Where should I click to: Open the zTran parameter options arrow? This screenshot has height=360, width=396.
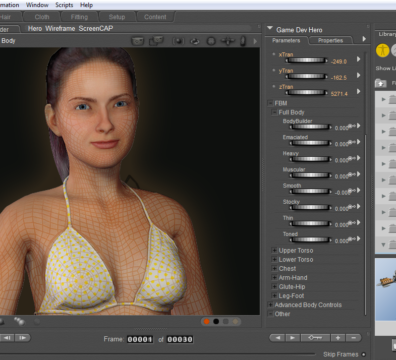coord(359,91)
